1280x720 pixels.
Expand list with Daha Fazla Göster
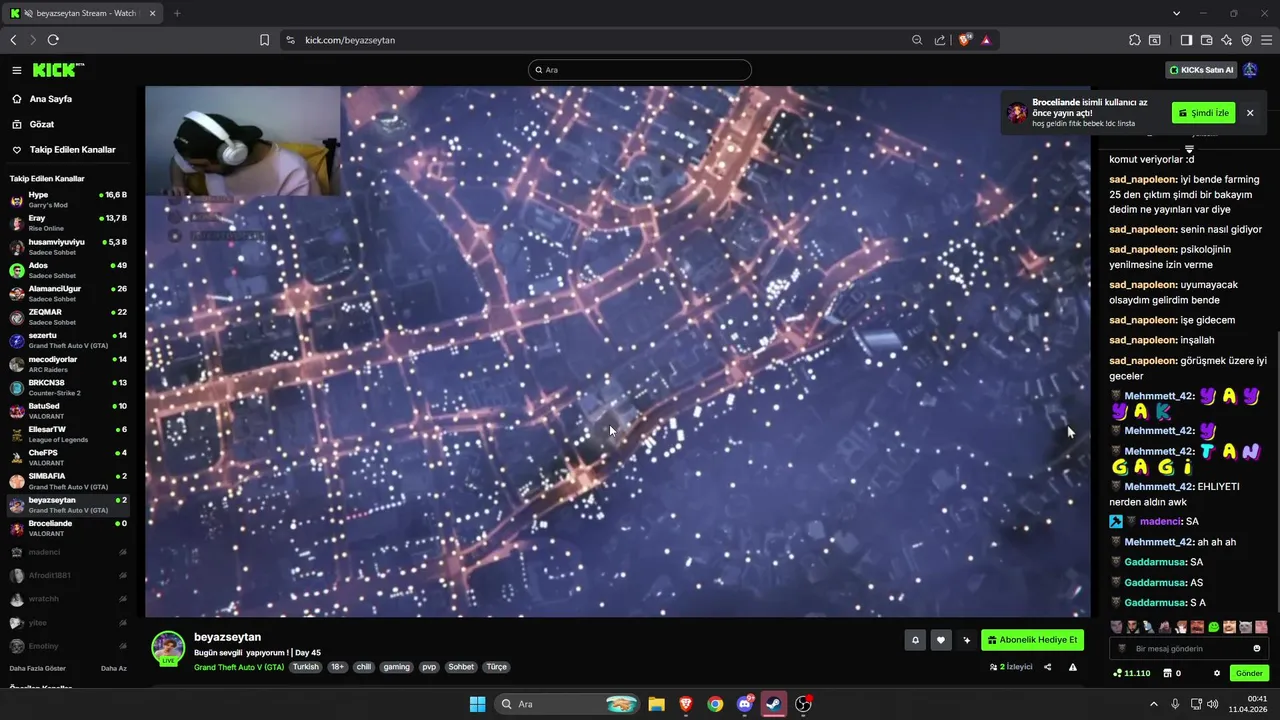[x=38, y=668]
